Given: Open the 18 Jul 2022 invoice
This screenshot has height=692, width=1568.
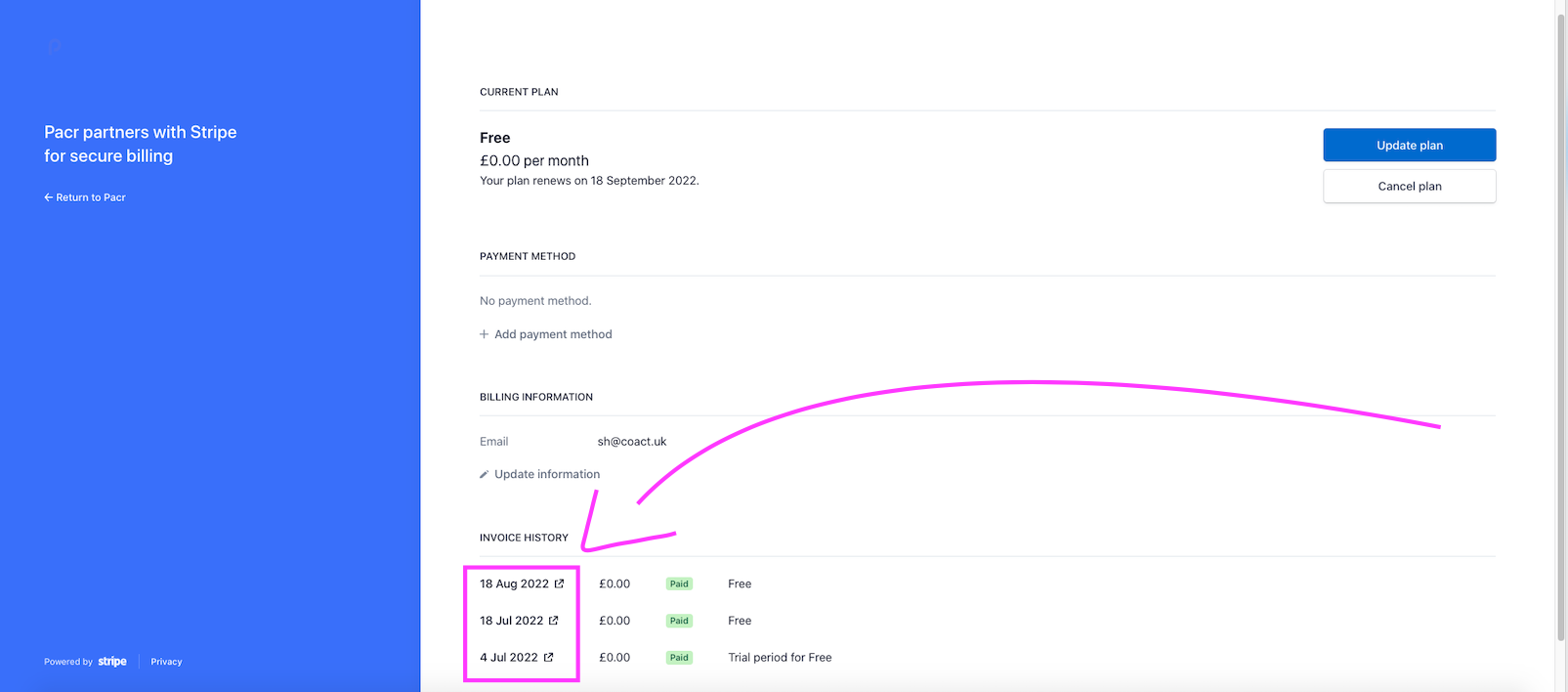Looking at the screenshot, I should 511,621.
